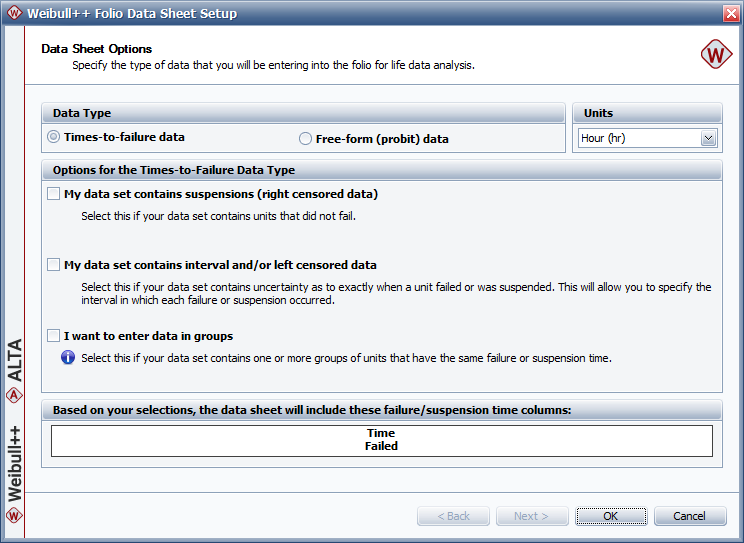Select Times-to-failure data radio option
Viewport: 744px width, 543px height.
[x=54, y=137]
